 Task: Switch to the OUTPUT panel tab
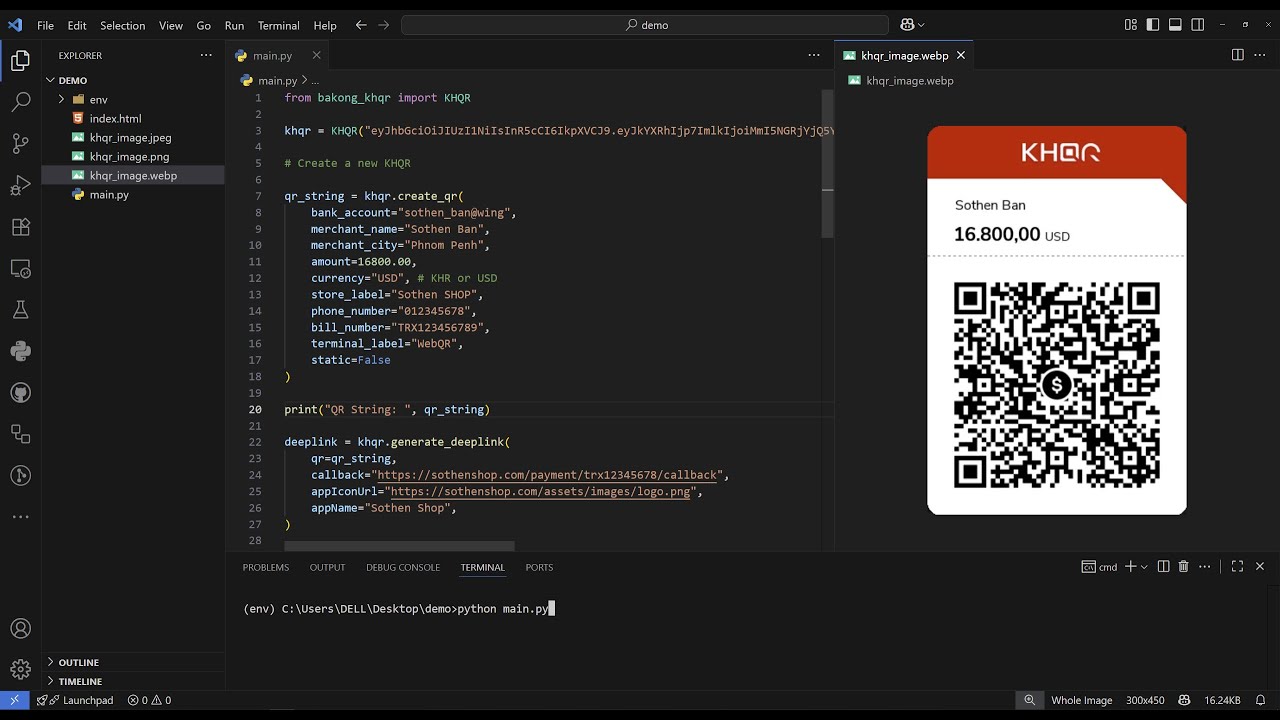click(327, 567)
